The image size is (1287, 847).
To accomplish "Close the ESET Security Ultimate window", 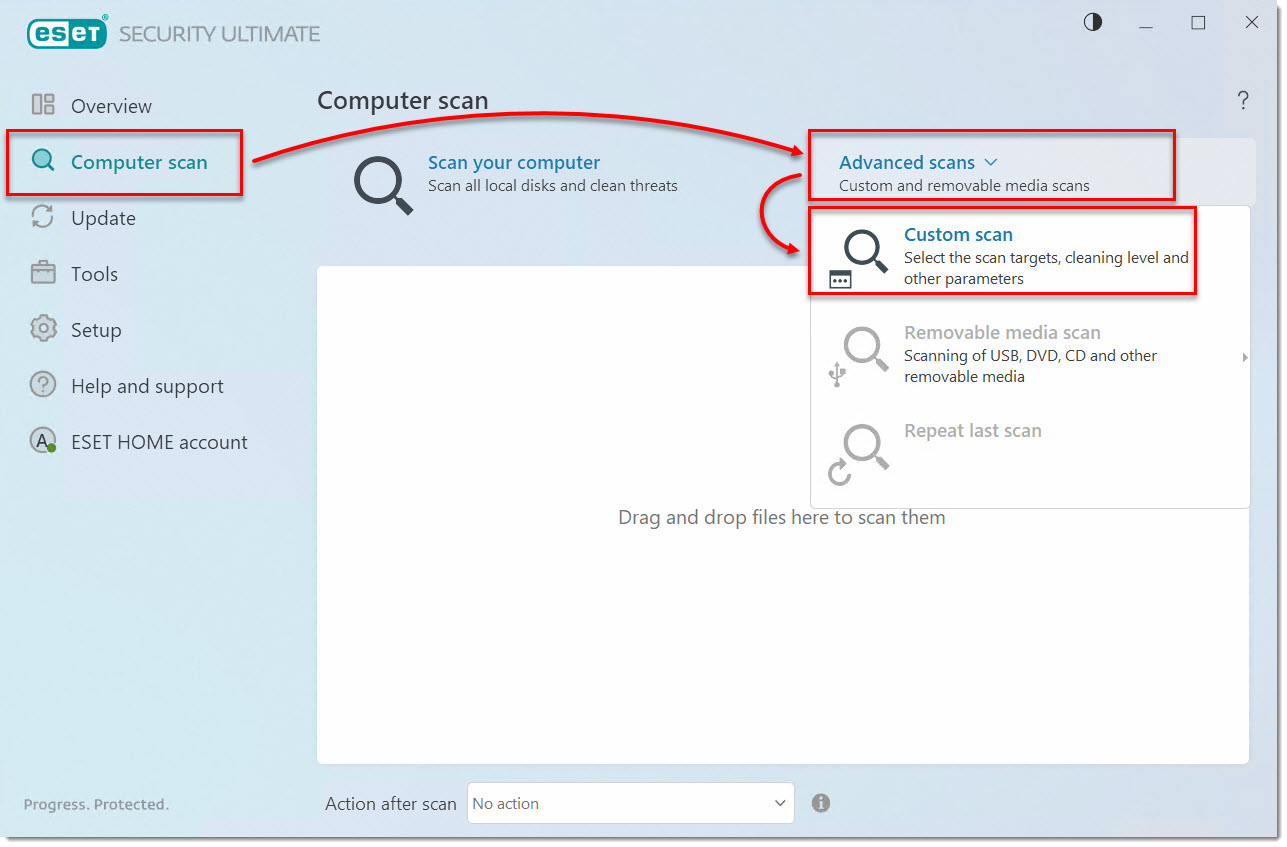I will (x=1251, y=22).
